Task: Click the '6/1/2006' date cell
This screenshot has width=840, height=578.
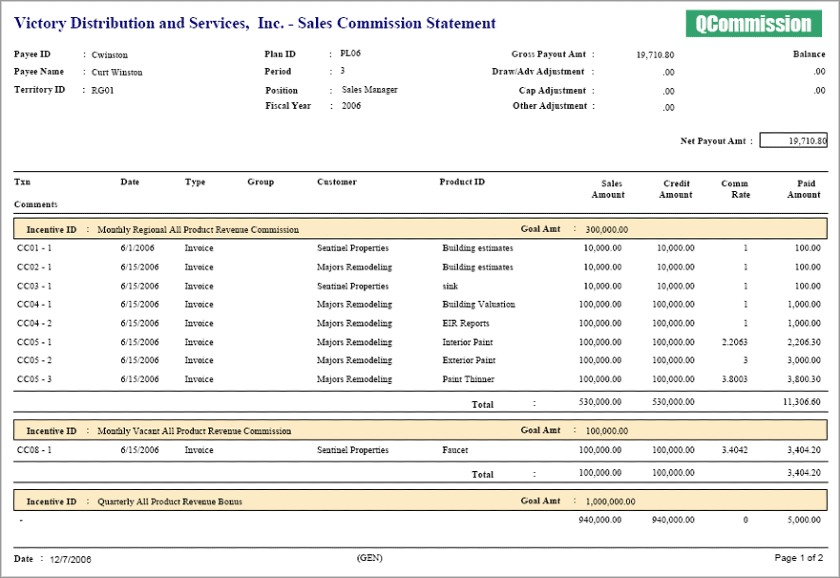Action: [x=137, y=248]
